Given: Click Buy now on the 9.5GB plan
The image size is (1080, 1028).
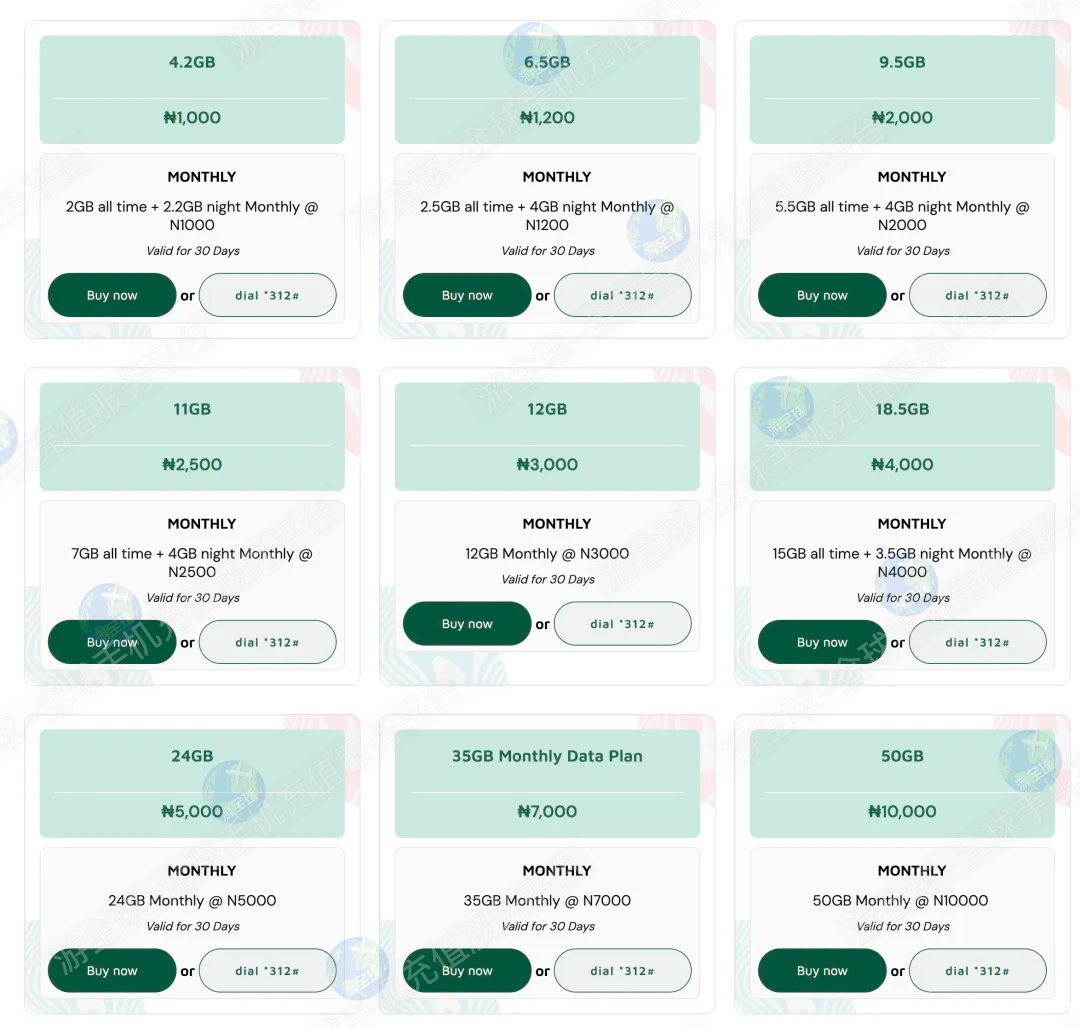Looking at the screenshot, I should (x=822, y=295).
